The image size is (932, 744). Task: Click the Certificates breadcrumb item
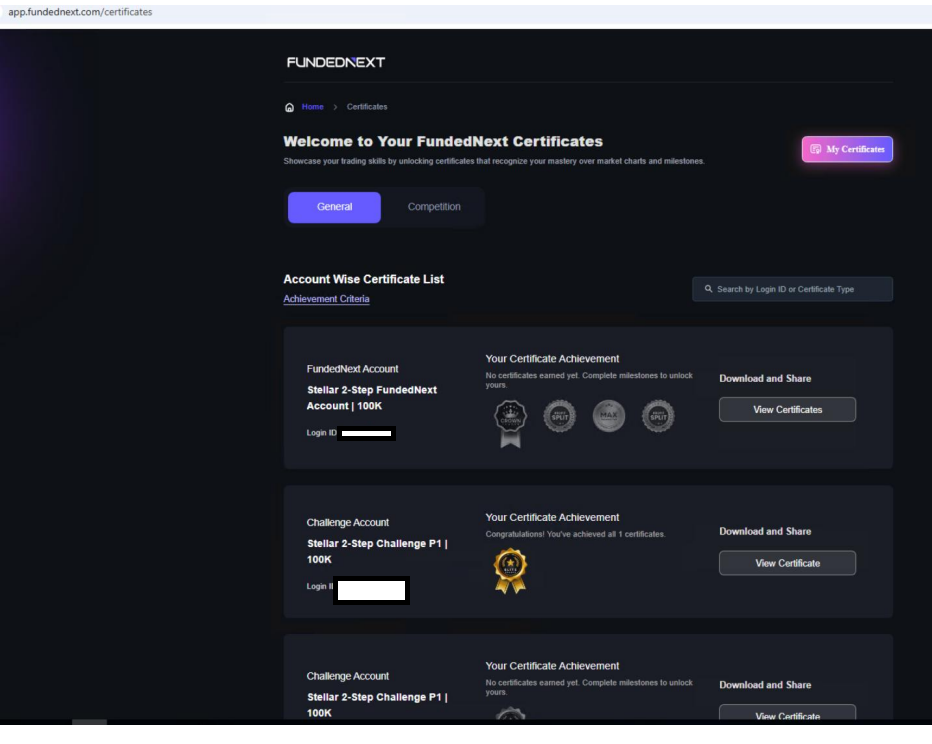(367, 107)
